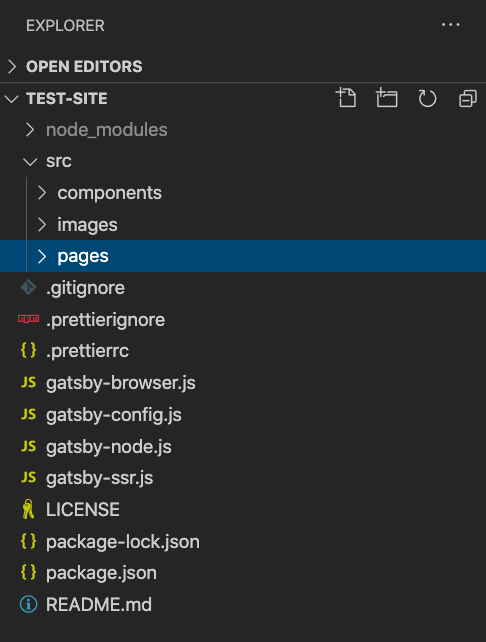Click the braces icon beside package.json
The height and width of the screenshot is (642, 486).
coord(28,572)
